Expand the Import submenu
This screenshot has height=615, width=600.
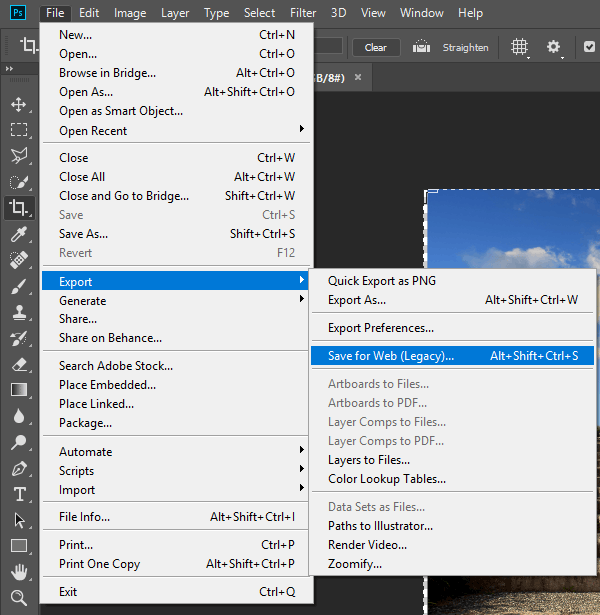(176, 489)
